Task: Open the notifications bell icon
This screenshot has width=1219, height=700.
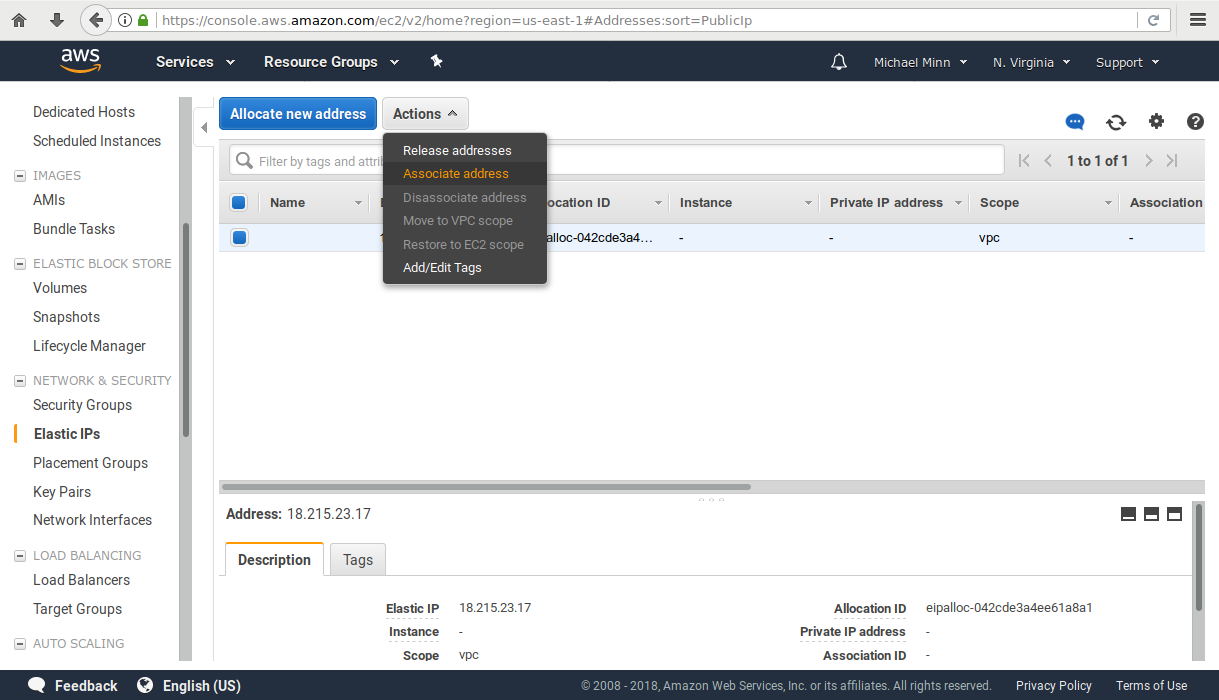Action: (839, 62)
